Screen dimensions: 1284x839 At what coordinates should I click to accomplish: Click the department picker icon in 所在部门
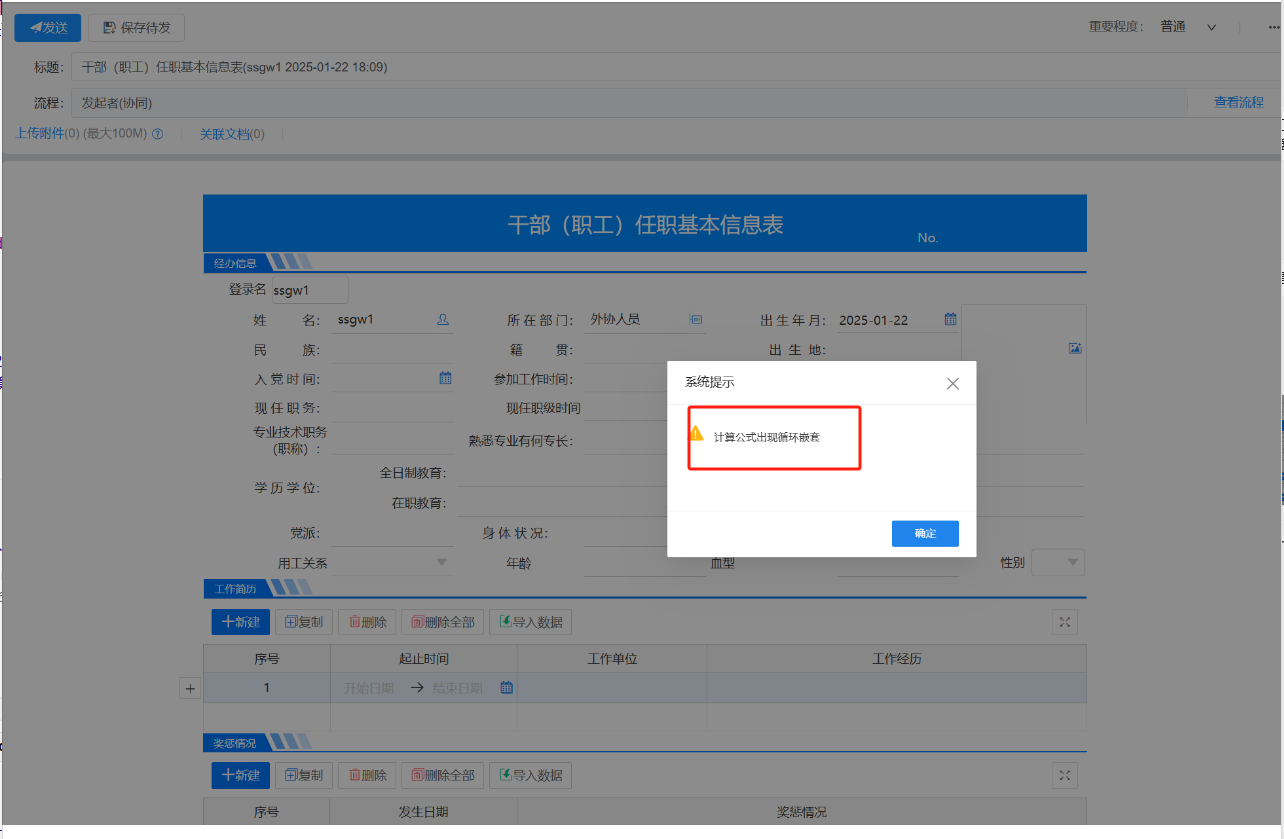[x=696, y=320]
